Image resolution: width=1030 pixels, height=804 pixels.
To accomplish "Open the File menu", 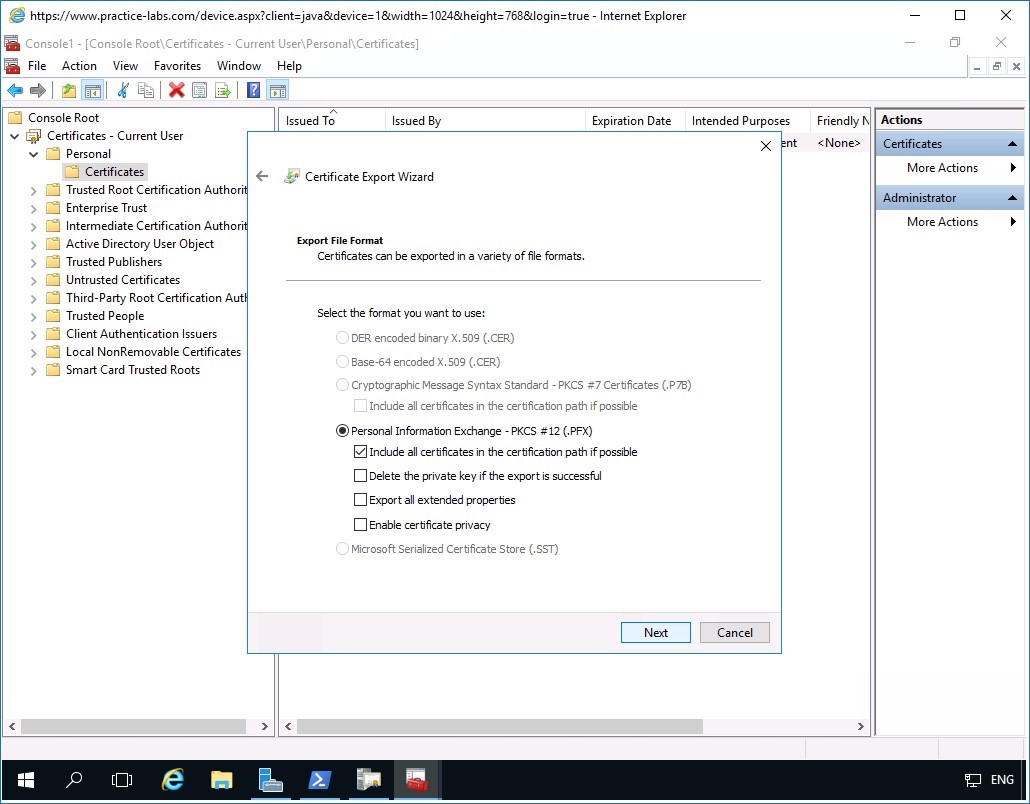I will pos(37,66).
